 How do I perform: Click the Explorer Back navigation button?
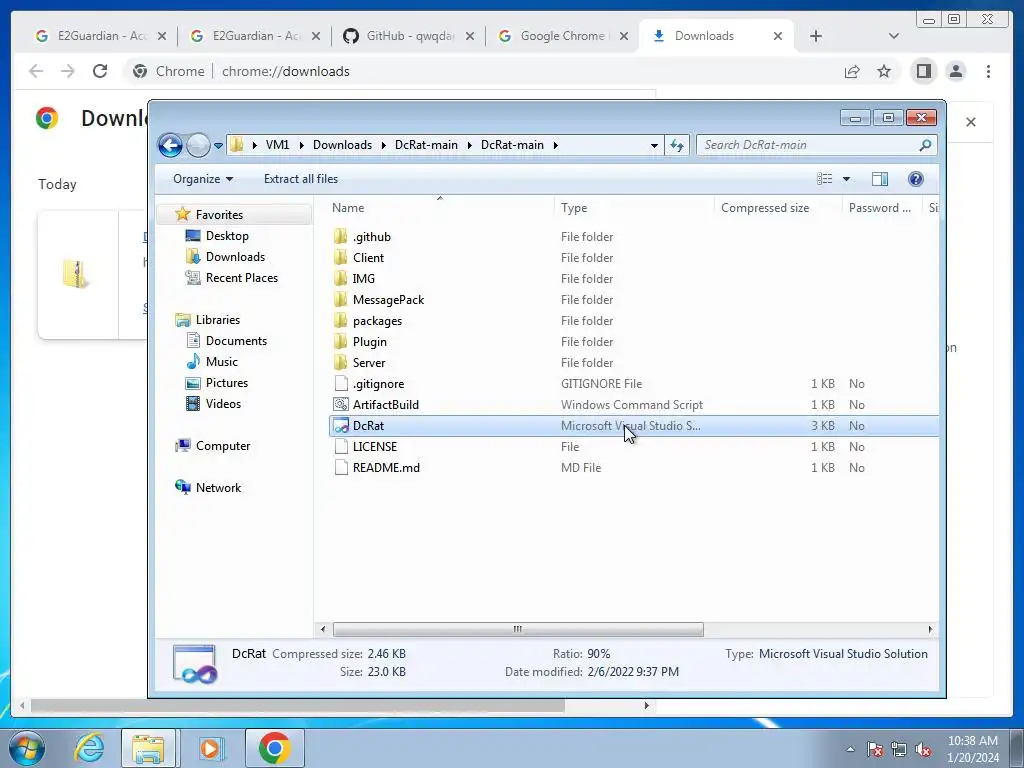[170, 145]
